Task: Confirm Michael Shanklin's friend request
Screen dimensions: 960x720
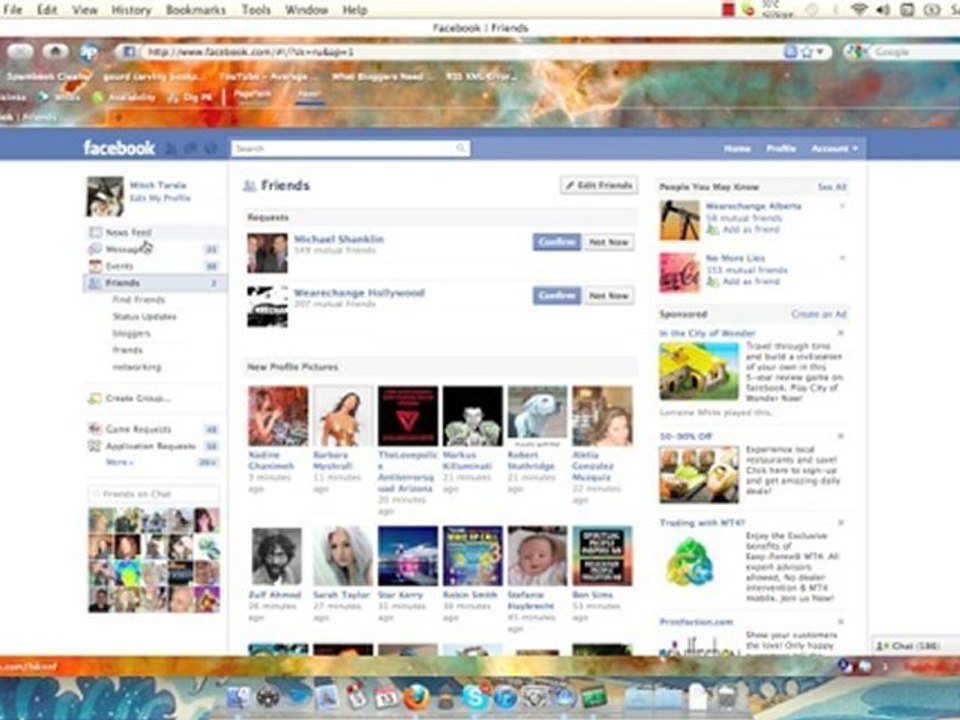Action: tap(556, 242)
